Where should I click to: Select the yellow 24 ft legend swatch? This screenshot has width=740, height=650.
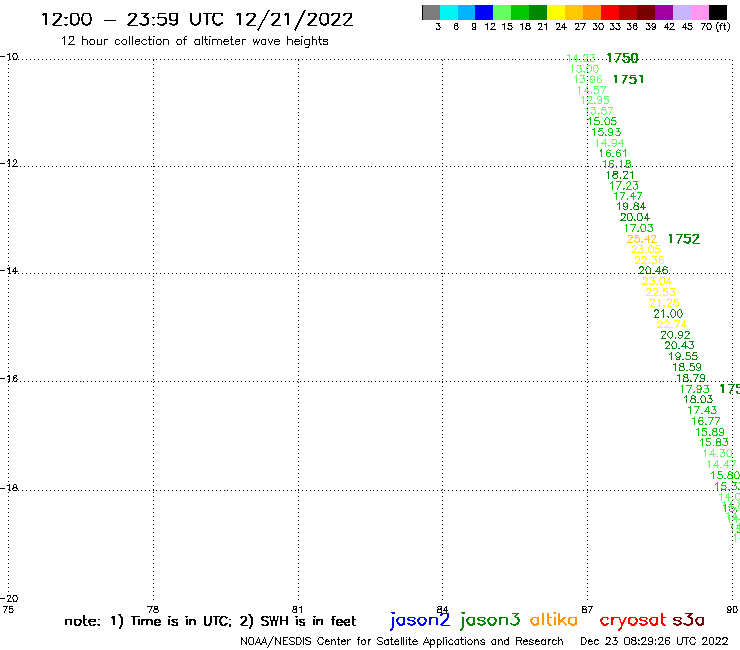[556, 12]
